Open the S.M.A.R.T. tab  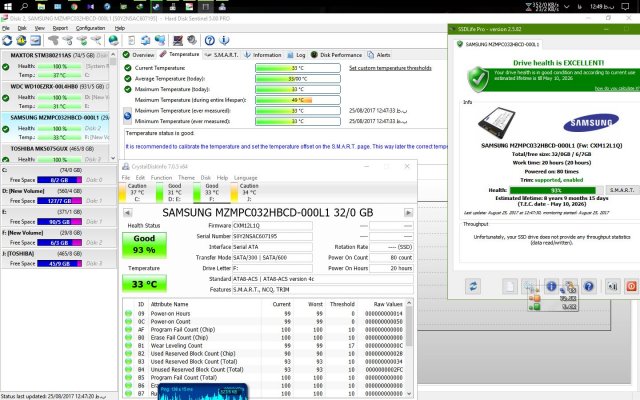click(x=227, y=54)
